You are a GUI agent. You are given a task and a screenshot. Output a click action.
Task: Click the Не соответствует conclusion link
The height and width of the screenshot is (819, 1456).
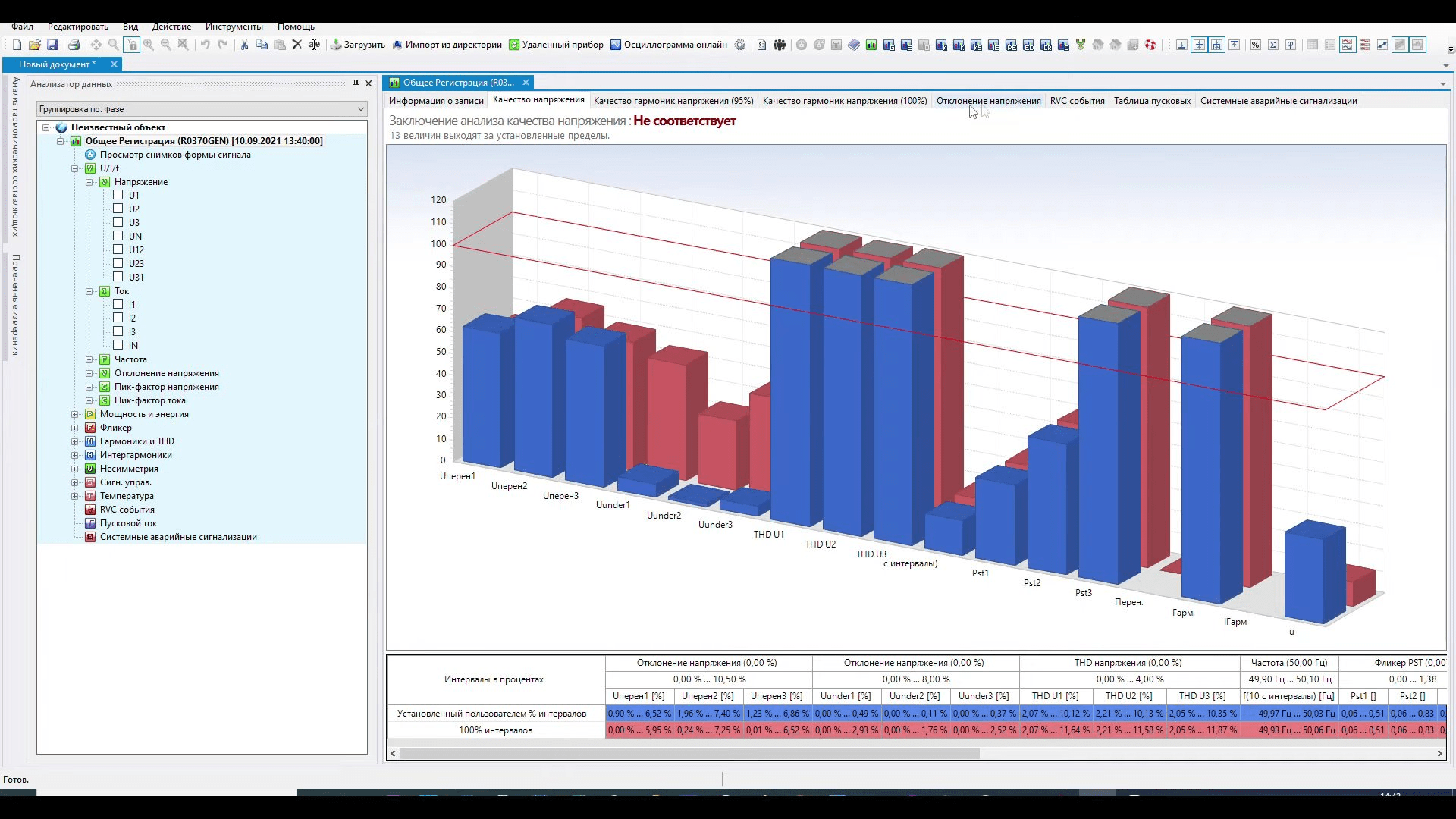pyautogui.click(x=685, y=120)
